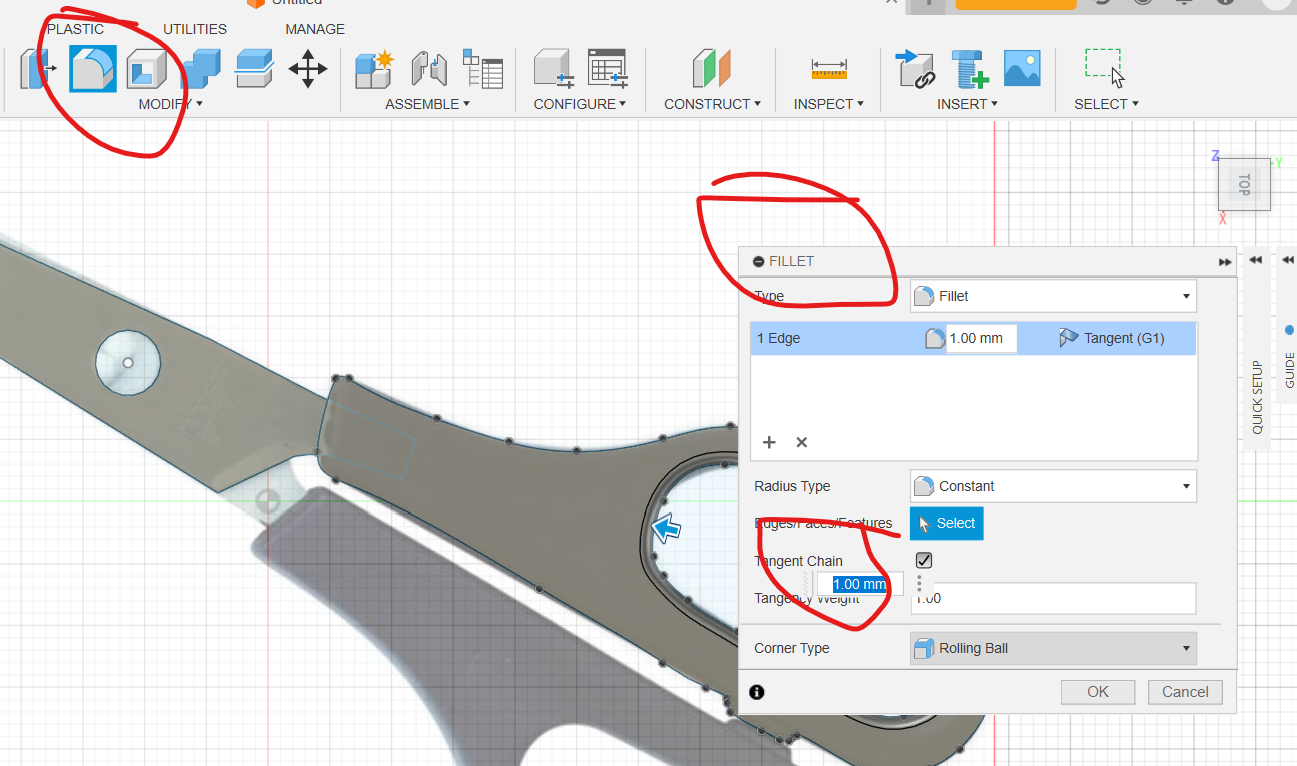The height and width of the screenshot is (766, 1297).
Task: Click the Tangency Weight input field
Action: pos(1053,598)
